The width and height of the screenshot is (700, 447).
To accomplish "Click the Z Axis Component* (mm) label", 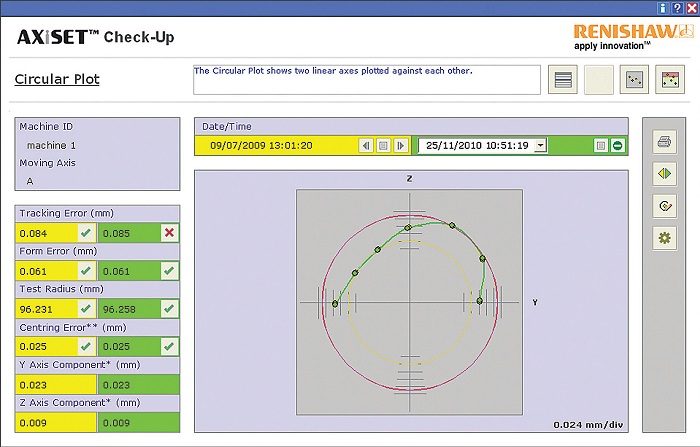I will [79, 403].
